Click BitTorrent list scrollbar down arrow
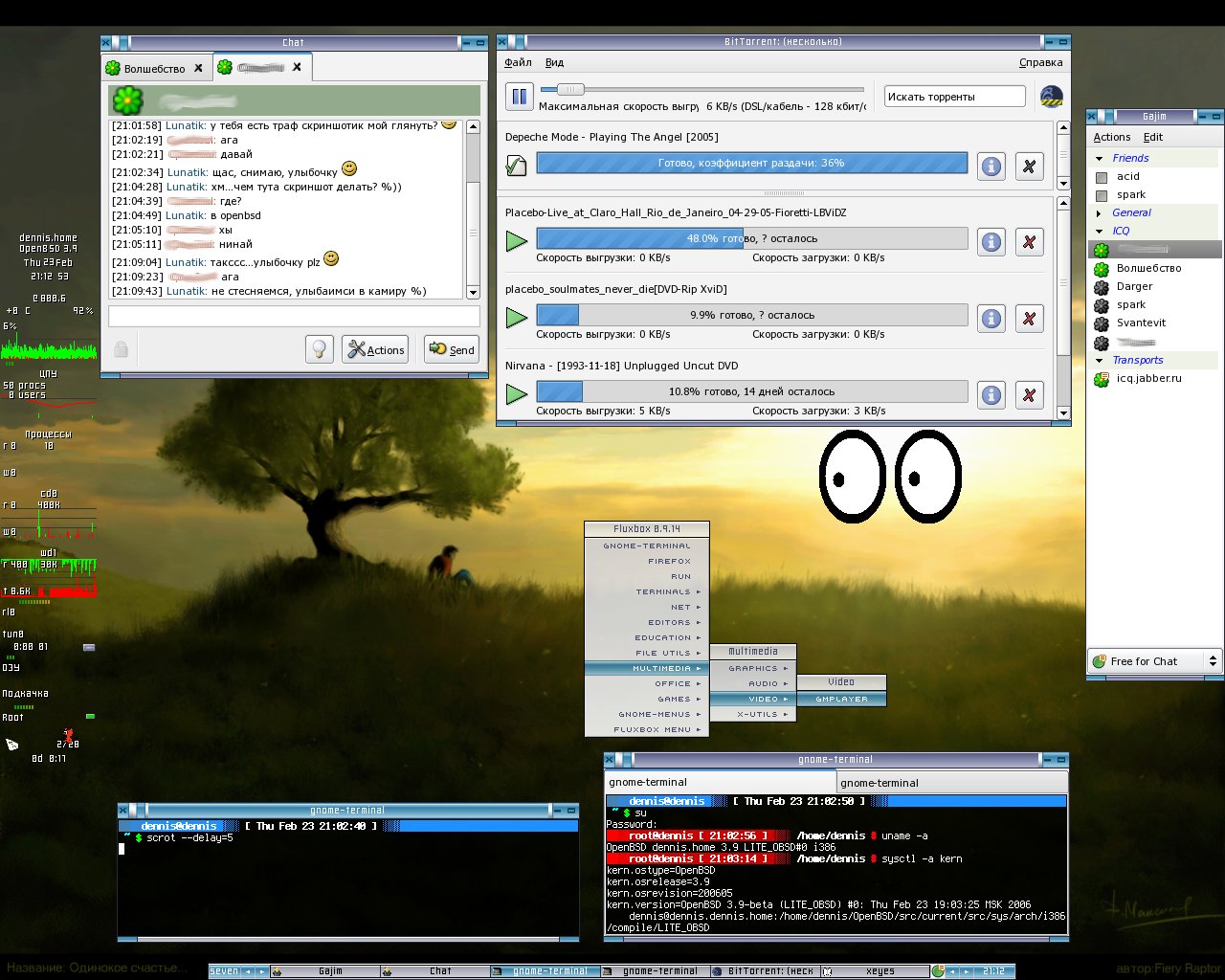 click(x=1062, y=412)
